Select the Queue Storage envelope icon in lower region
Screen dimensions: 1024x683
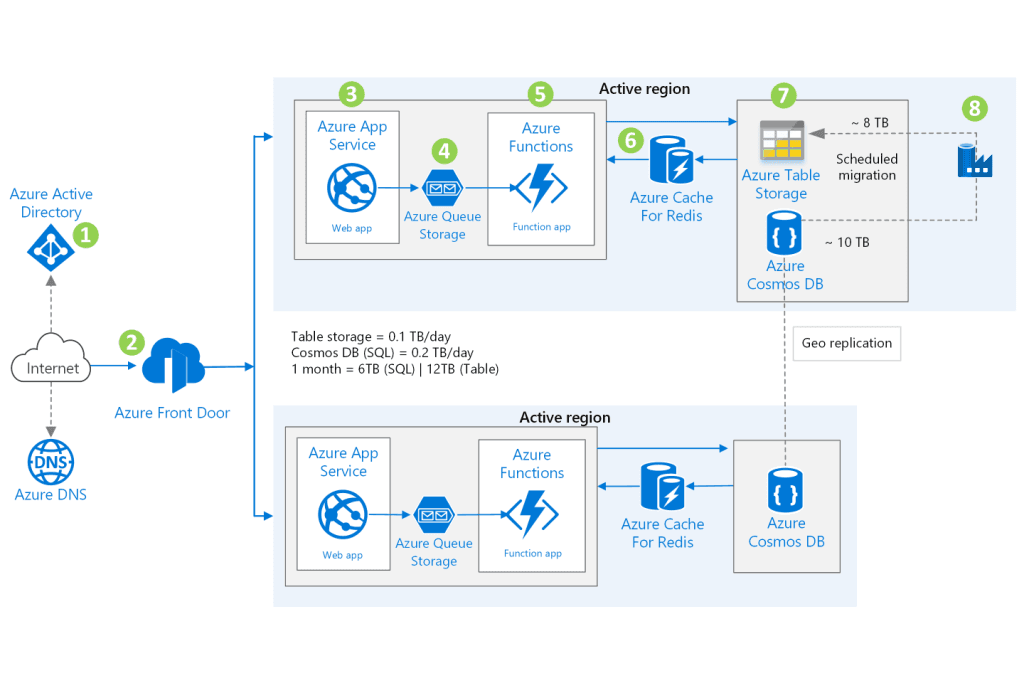[x=434, y=515]
